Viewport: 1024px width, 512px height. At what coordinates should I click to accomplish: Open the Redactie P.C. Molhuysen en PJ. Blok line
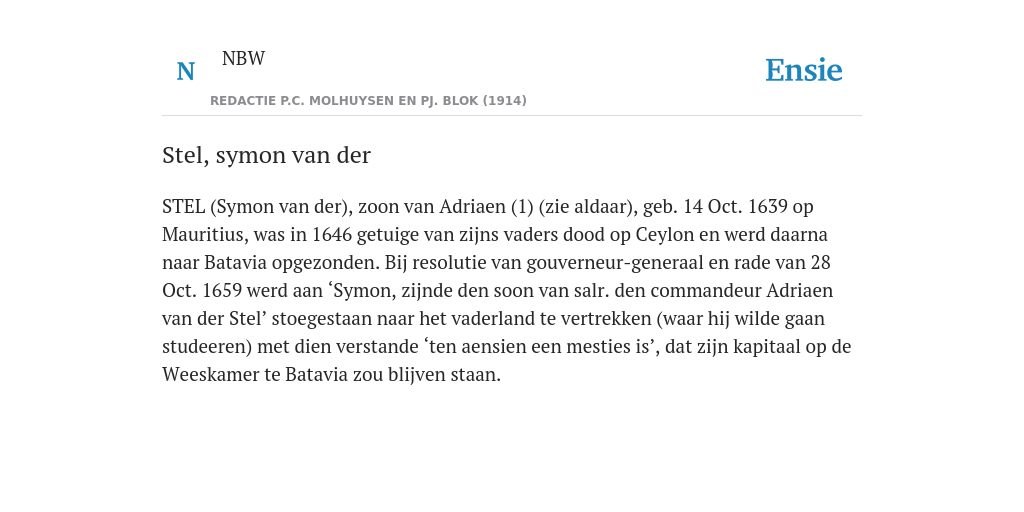(368, 101)
